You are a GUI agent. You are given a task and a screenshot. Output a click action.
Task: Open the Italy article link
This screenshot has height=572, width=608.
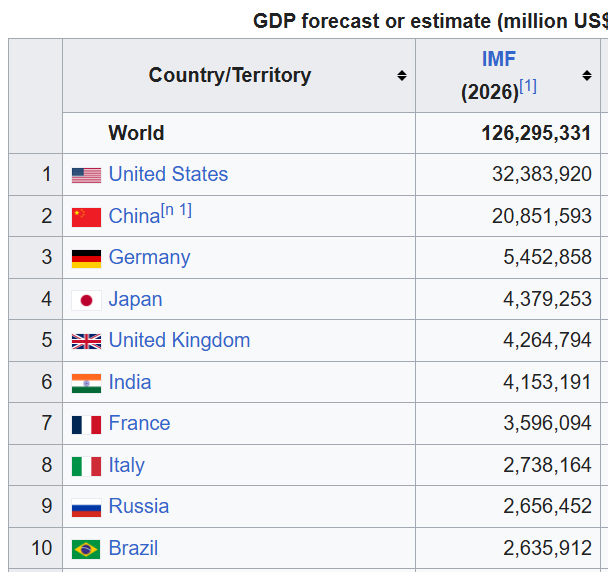coord(127,465)
